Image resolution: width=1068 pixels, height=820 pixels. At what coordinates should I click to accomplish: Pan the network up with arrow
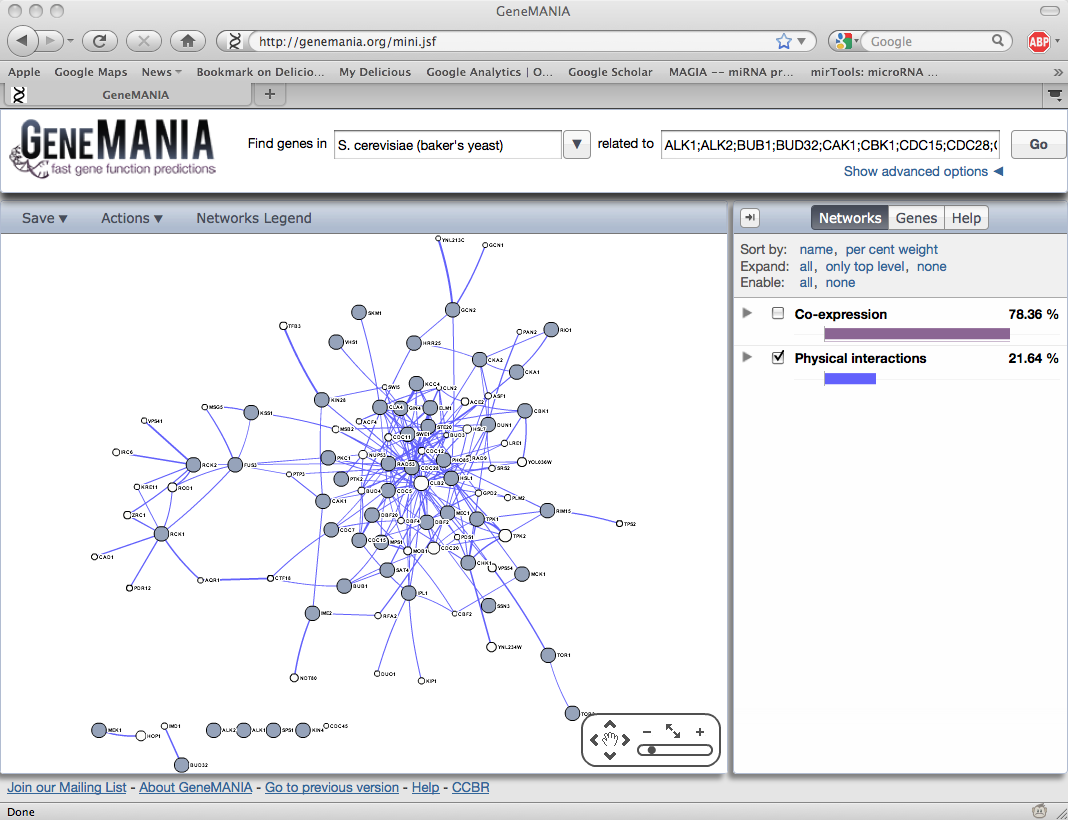(610, 725)
